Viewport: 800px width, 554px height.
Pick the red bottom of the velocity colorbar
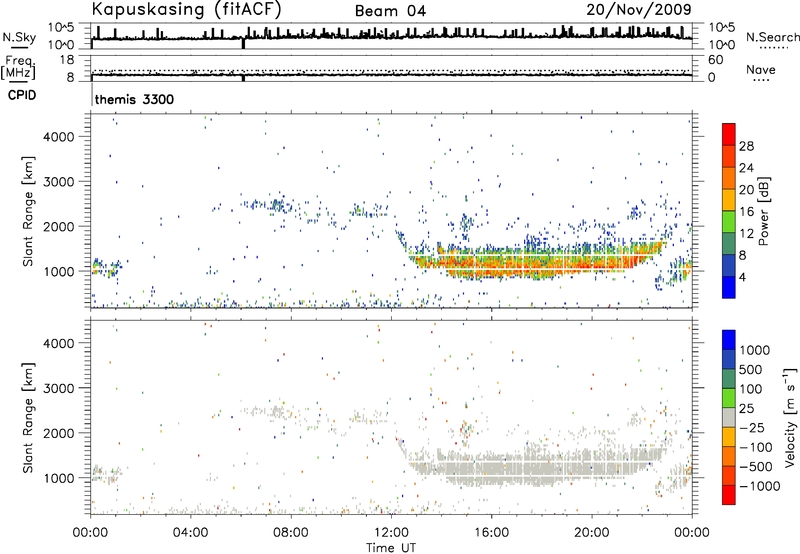coord(729,495)
